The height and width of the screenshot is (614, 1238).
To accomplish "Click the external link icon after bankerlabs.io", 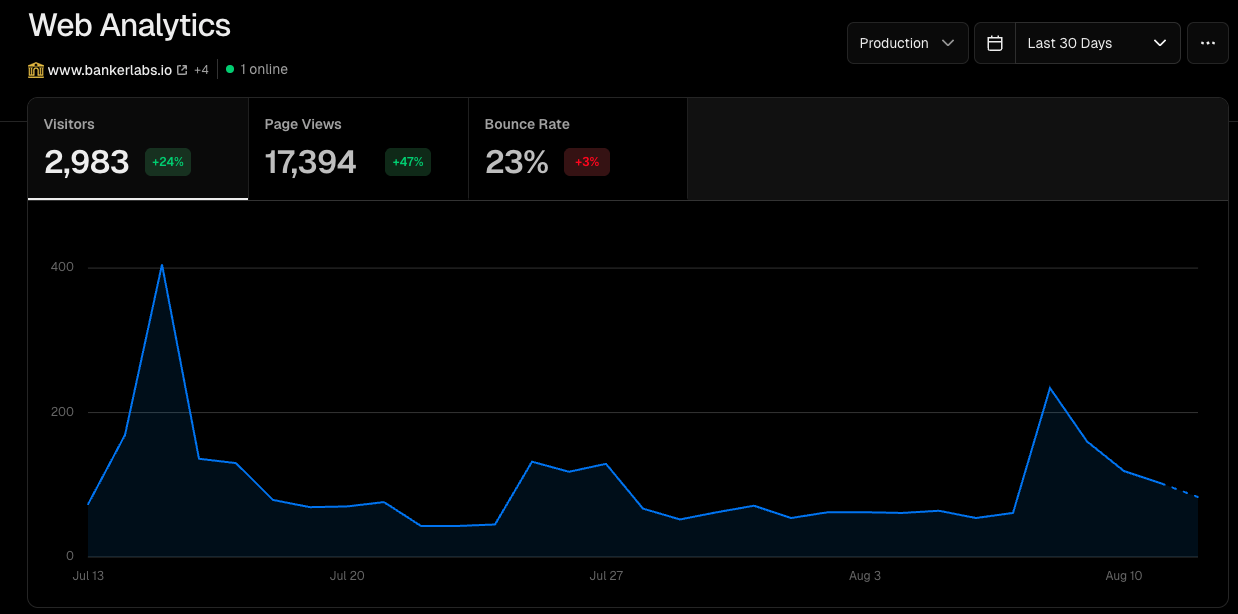I will [x=182, y=70].
